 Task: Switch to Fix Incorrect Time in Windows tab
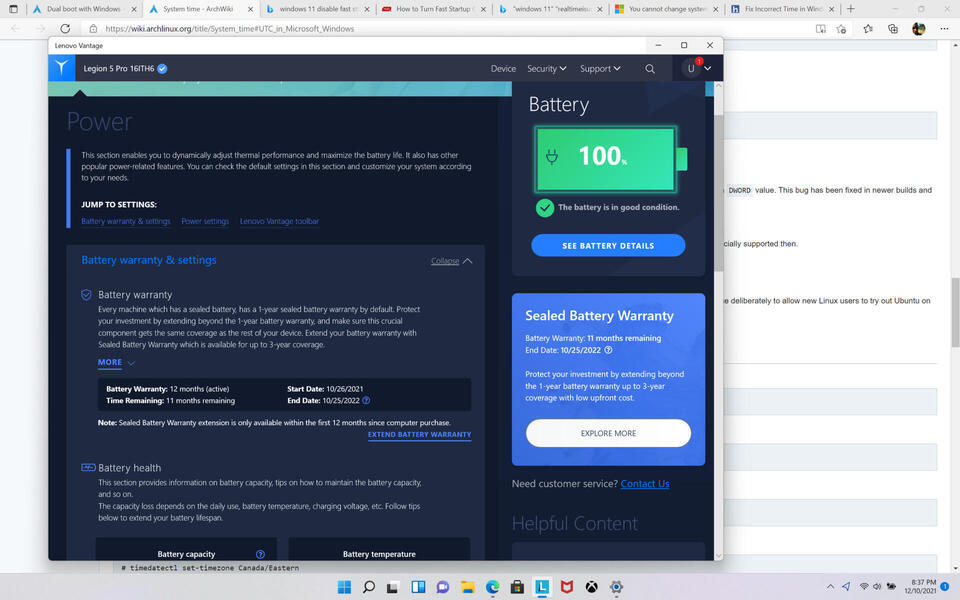tap(783, 9)
